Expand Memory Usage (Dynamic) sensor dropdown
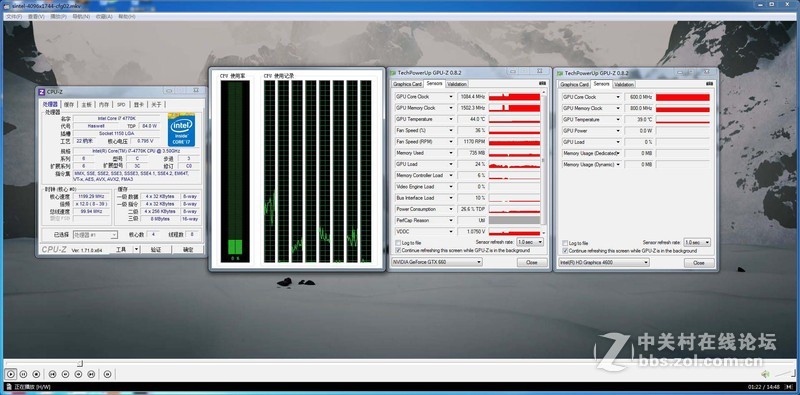 618,164
